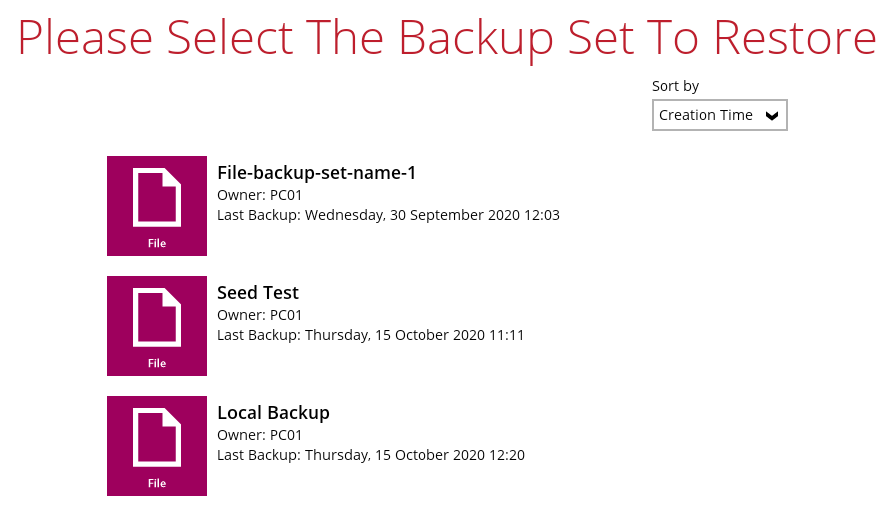Click Owner: PC01 under Seed Test
Image resolution: width=894 pixels, height=530 pixels.
coord(259,315)
